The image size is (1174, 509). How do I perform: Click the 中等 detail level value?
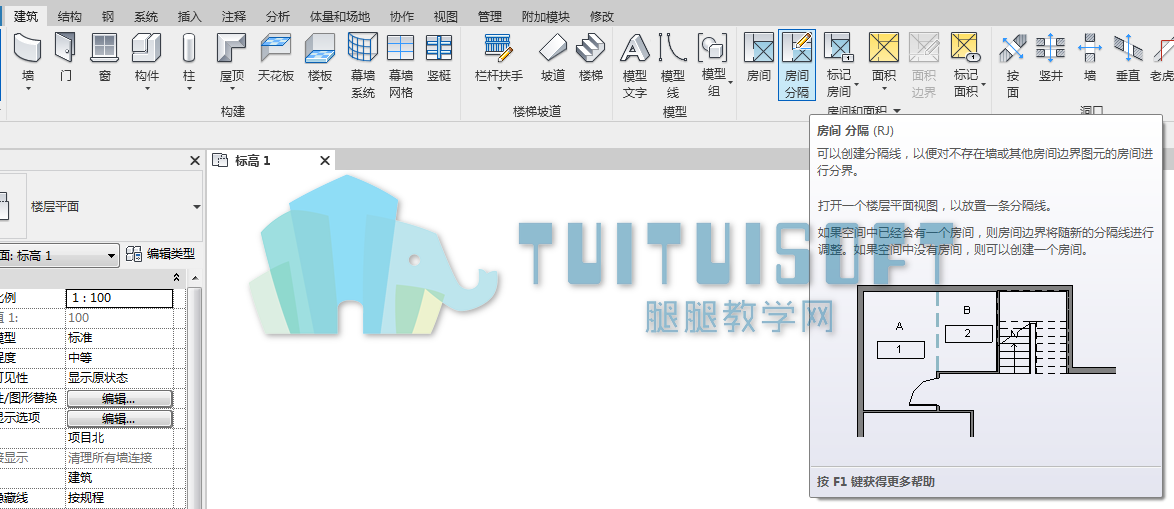click(119, 358)
